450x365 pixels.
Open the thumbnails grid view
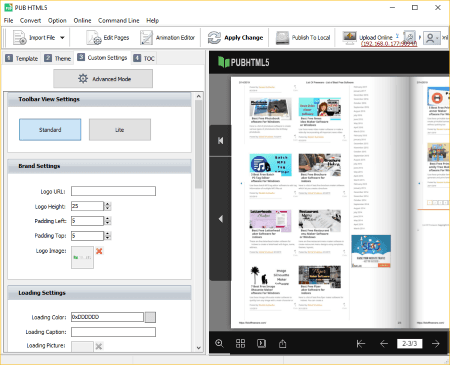(240, 343)
